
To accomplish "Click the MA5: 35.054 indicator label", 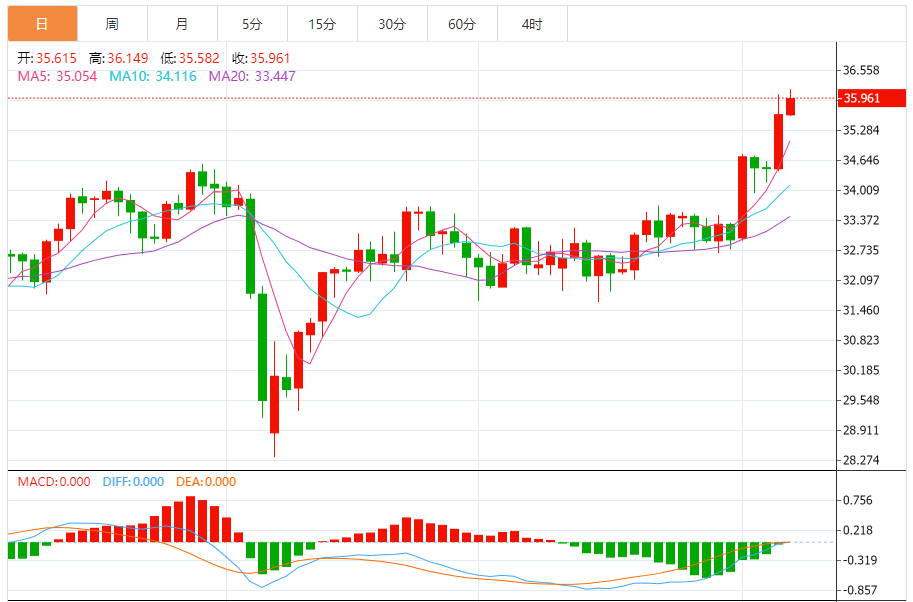I will pyautogui.click(x=57, y=76).
